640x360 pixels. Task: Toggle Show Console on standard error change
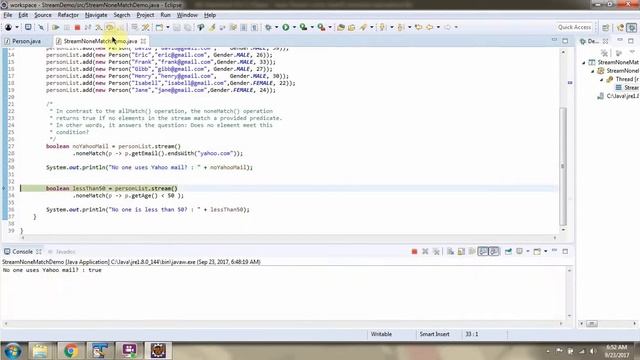(494, 251)
